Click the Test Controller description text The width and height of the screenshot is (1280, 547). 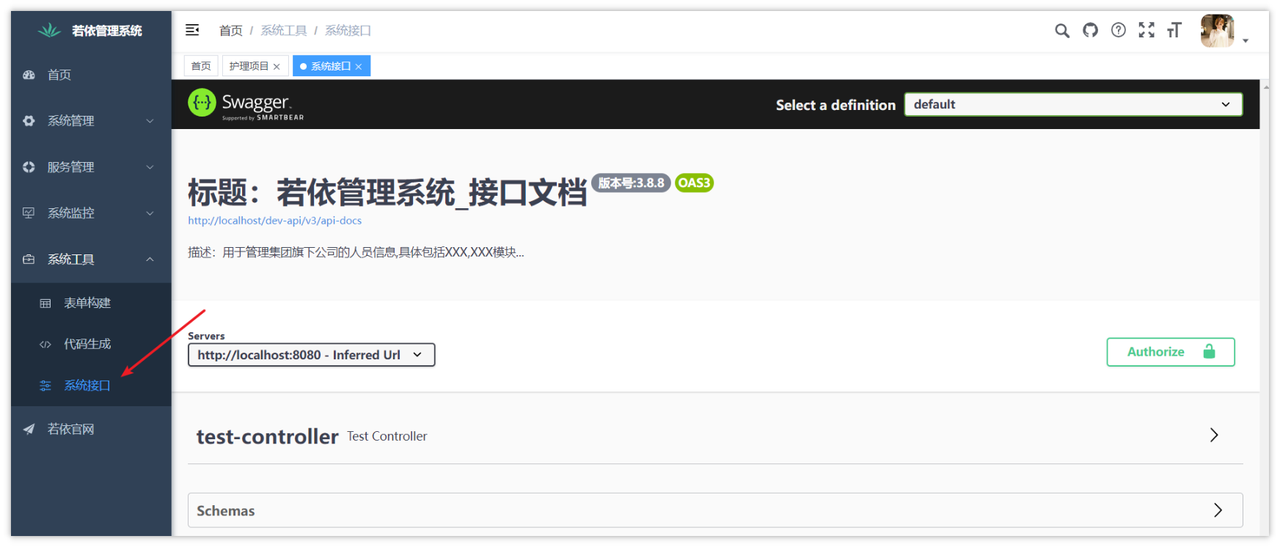point(387,436)
